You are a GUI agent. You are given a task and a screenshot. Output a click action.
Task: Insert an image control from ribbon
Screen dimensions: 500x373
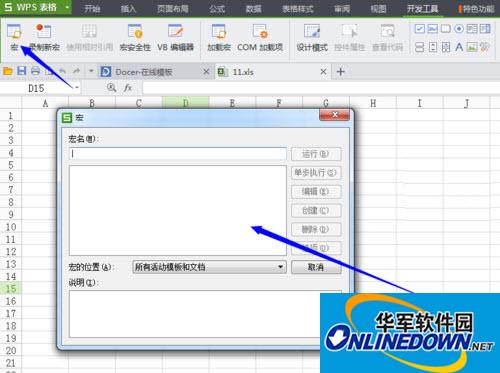coord(472,47)
